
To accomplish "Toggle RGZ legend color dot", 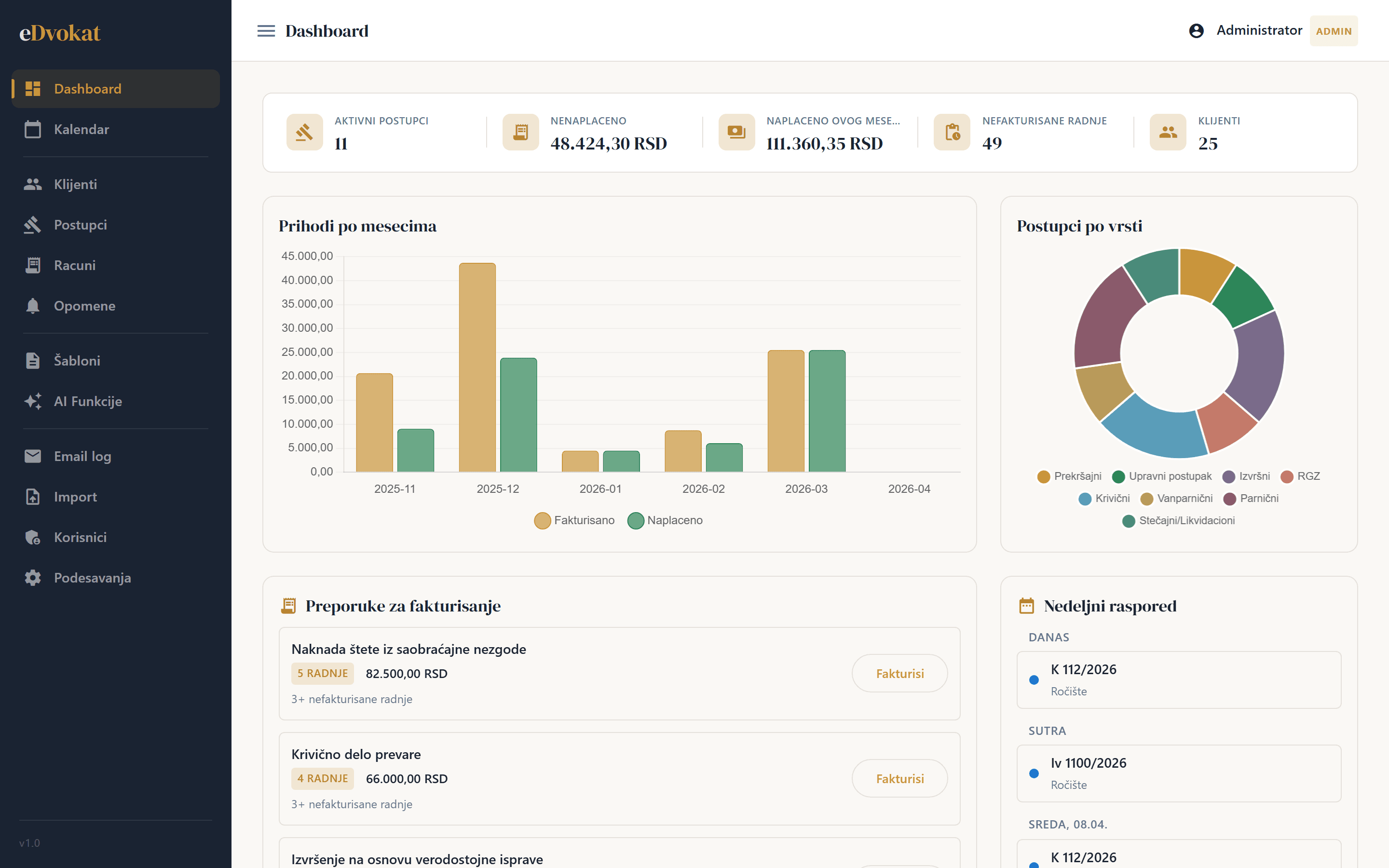I will 1287,476.
